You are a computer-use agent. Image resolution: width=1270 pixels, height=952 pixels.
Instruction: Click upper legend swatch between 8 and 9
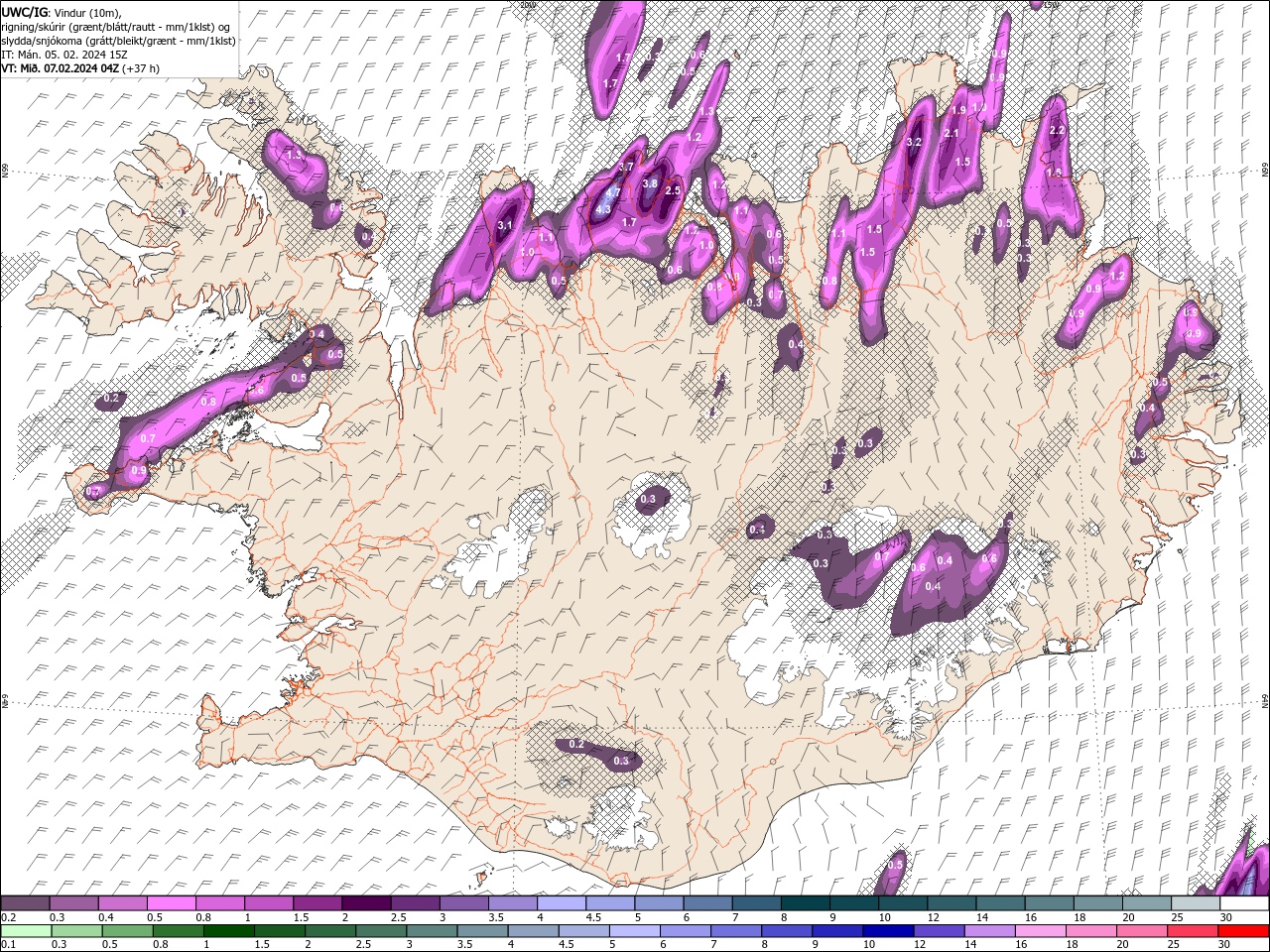pyautogui.click(x=806, y=903)
